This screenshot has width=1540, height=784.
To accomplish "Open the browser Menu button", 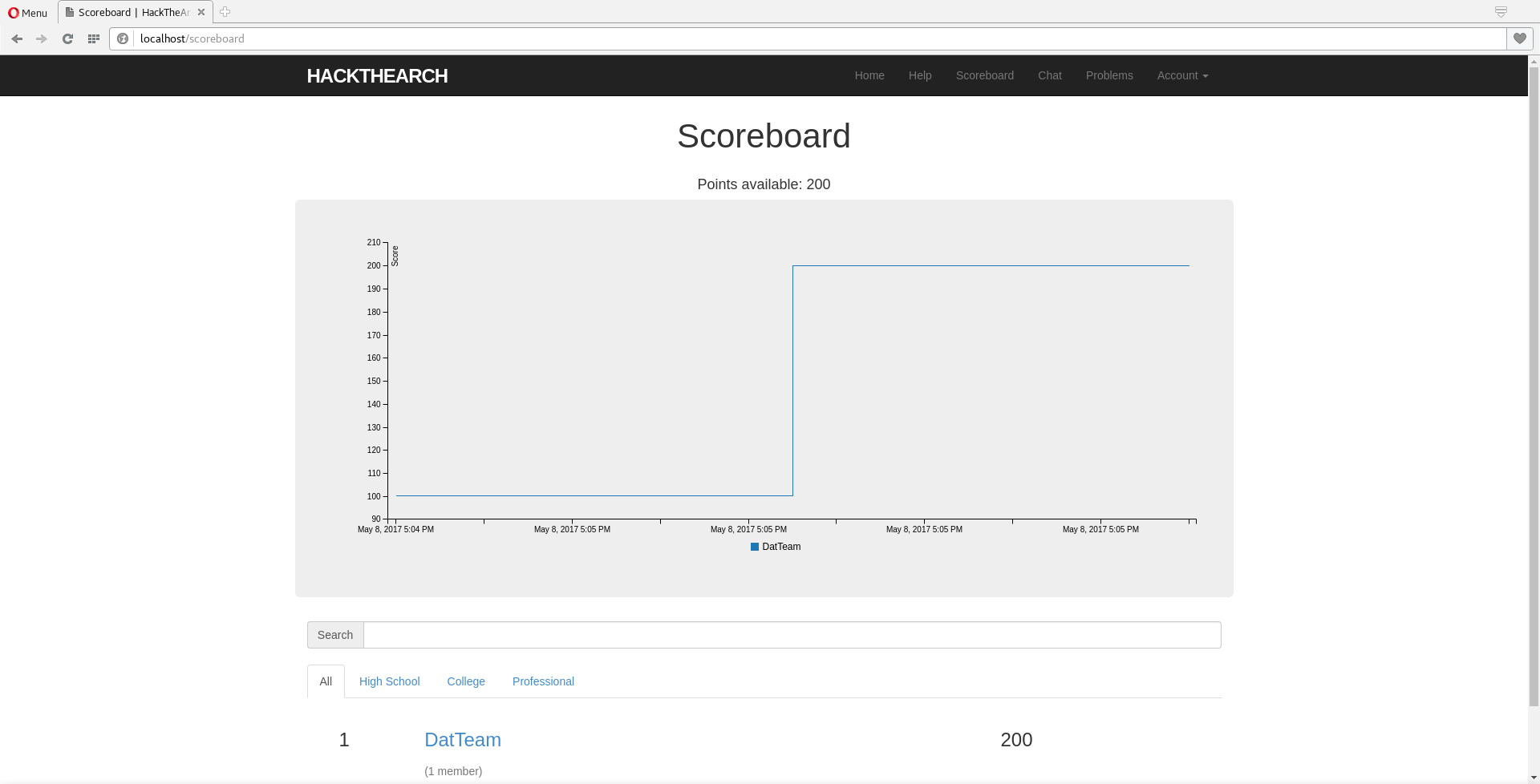I will [26, 13].
